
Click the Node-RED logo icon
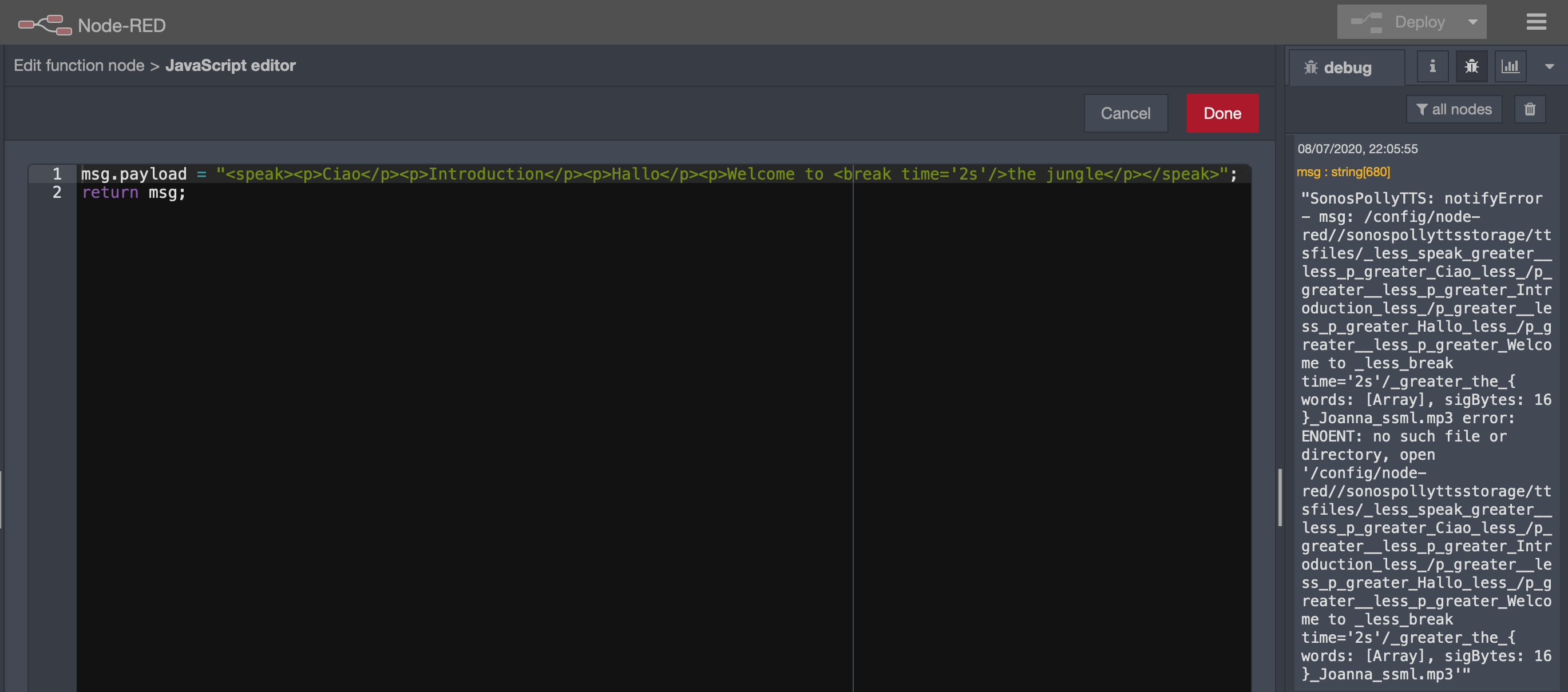[44, 25]
